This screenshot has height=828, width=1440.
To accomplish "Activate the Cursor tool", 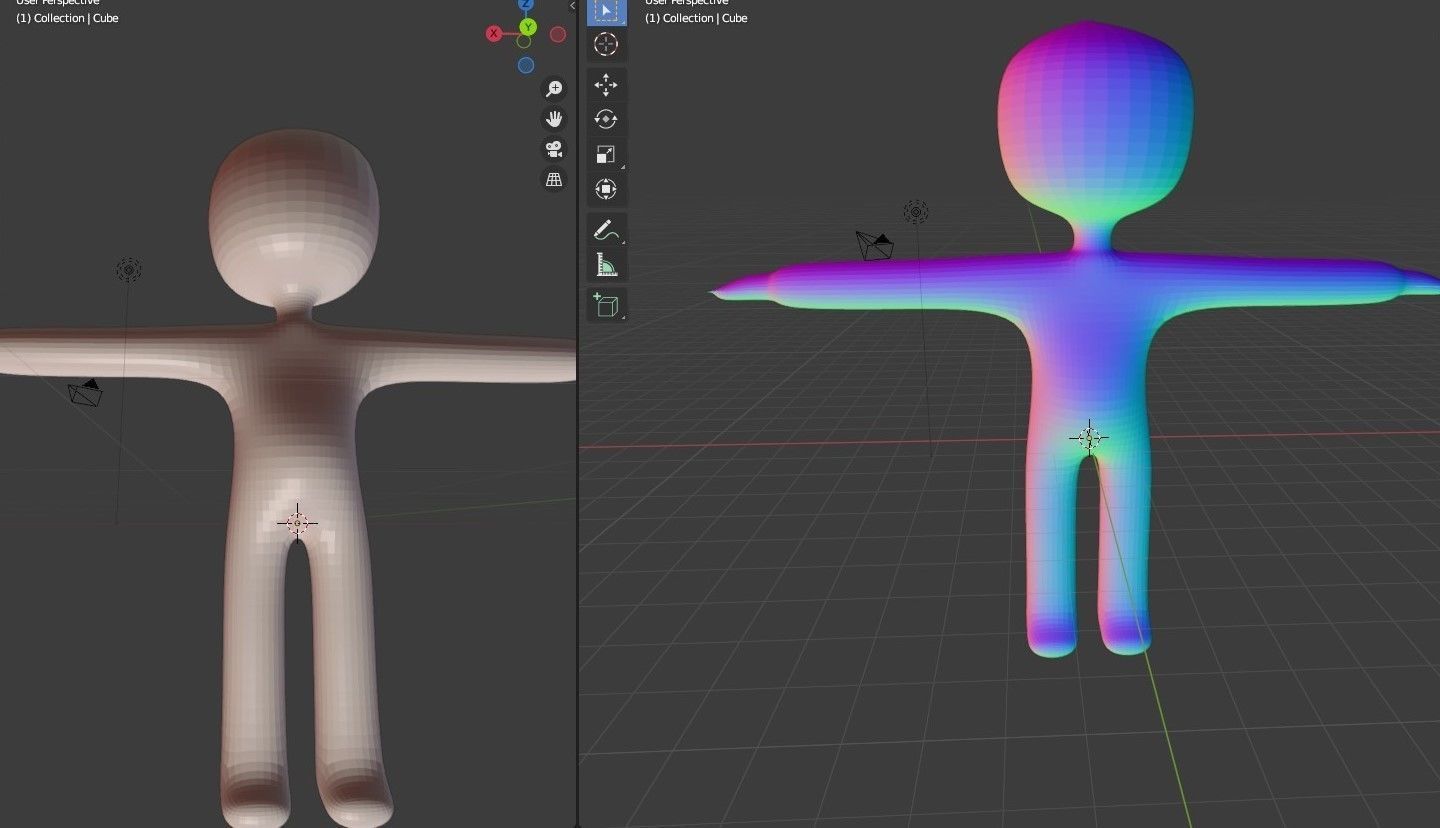I will pos(606,44).
